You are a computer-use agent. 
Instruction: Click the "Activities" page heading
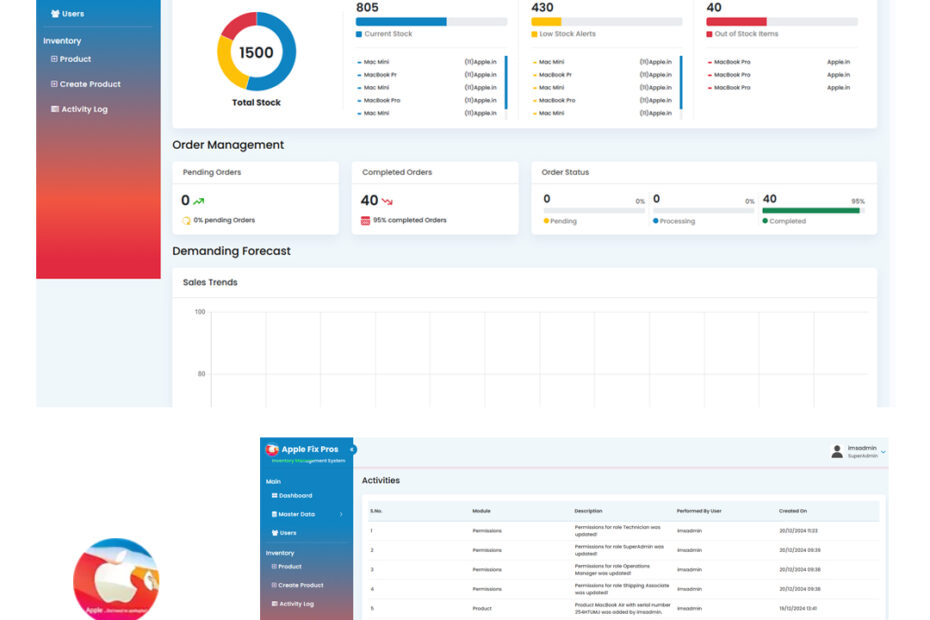pyautogui.click(x=381, y=481)
